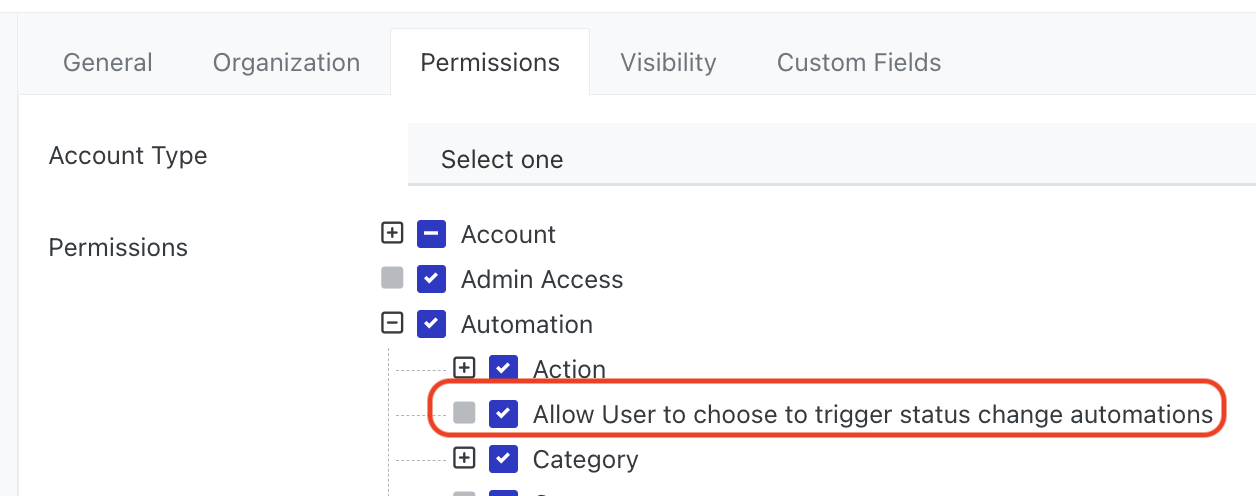The width and height of the screenshot is (1256, 496).
Task: Uncheck the Category checkbox
Action: click(x=503, y=459)
